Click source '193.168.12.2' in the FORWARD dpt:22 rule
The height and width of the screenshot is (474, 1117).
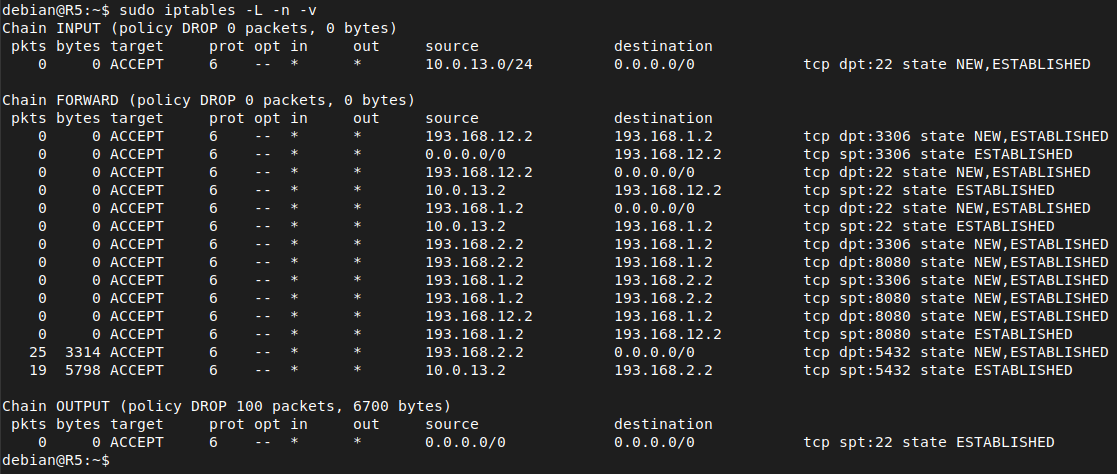pos(479,172)
